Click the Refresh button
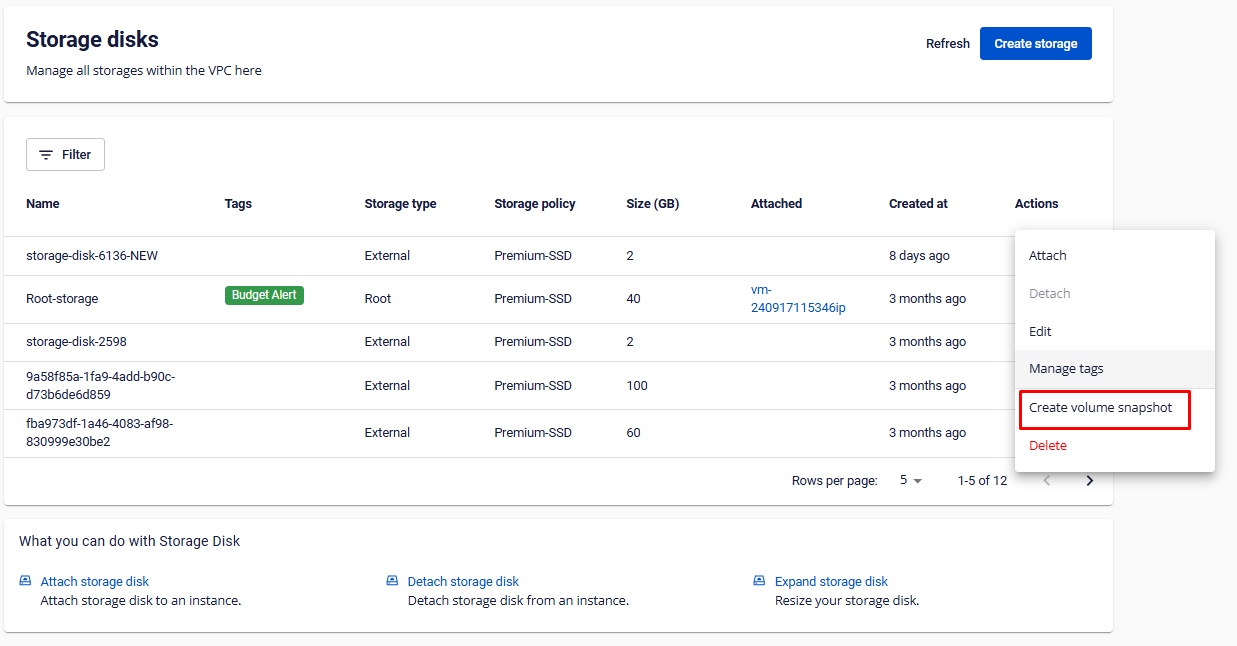 click(947, 44)
